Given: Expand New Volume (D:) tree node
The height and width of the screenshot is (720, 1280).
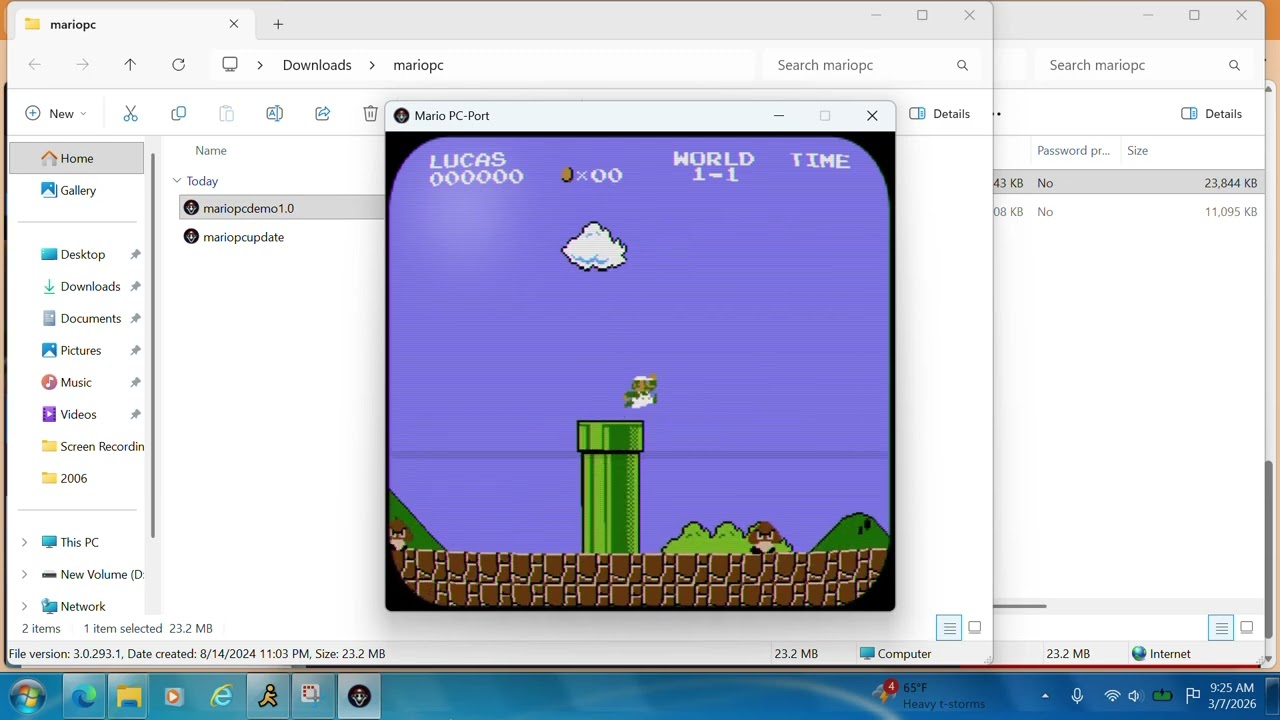Looking at the screenshot, I should tap(25, 574).
